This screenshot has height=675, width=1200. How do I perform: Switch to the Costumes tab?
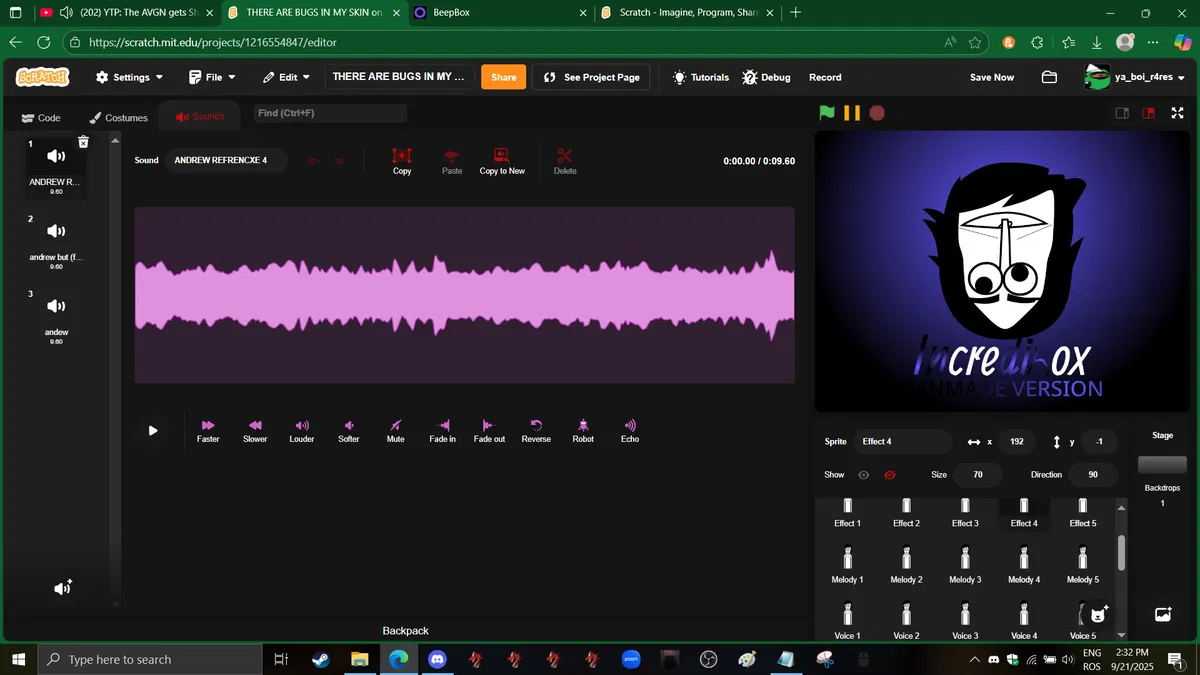coord(118,117)
